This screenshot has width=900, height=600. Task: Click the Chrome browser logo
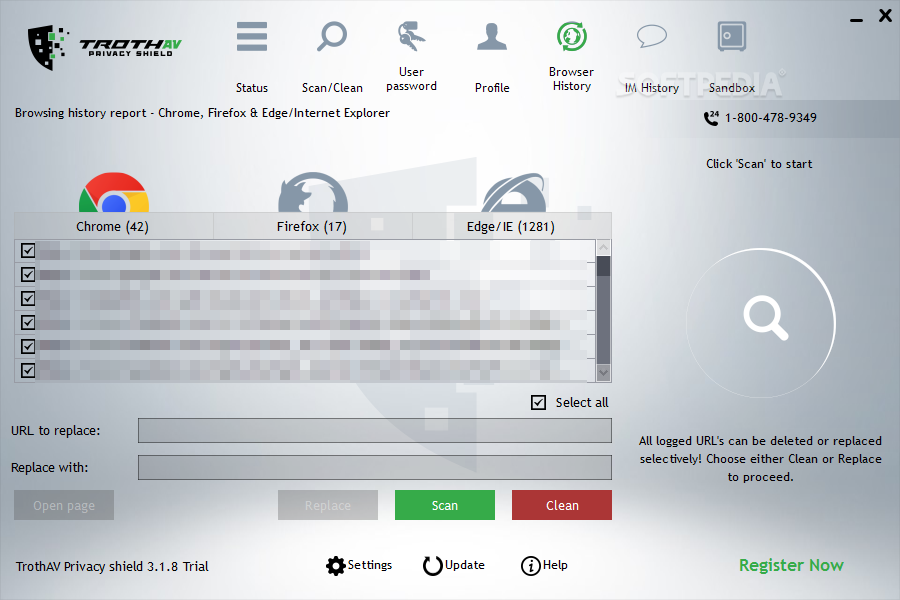[x=114, y=192]
